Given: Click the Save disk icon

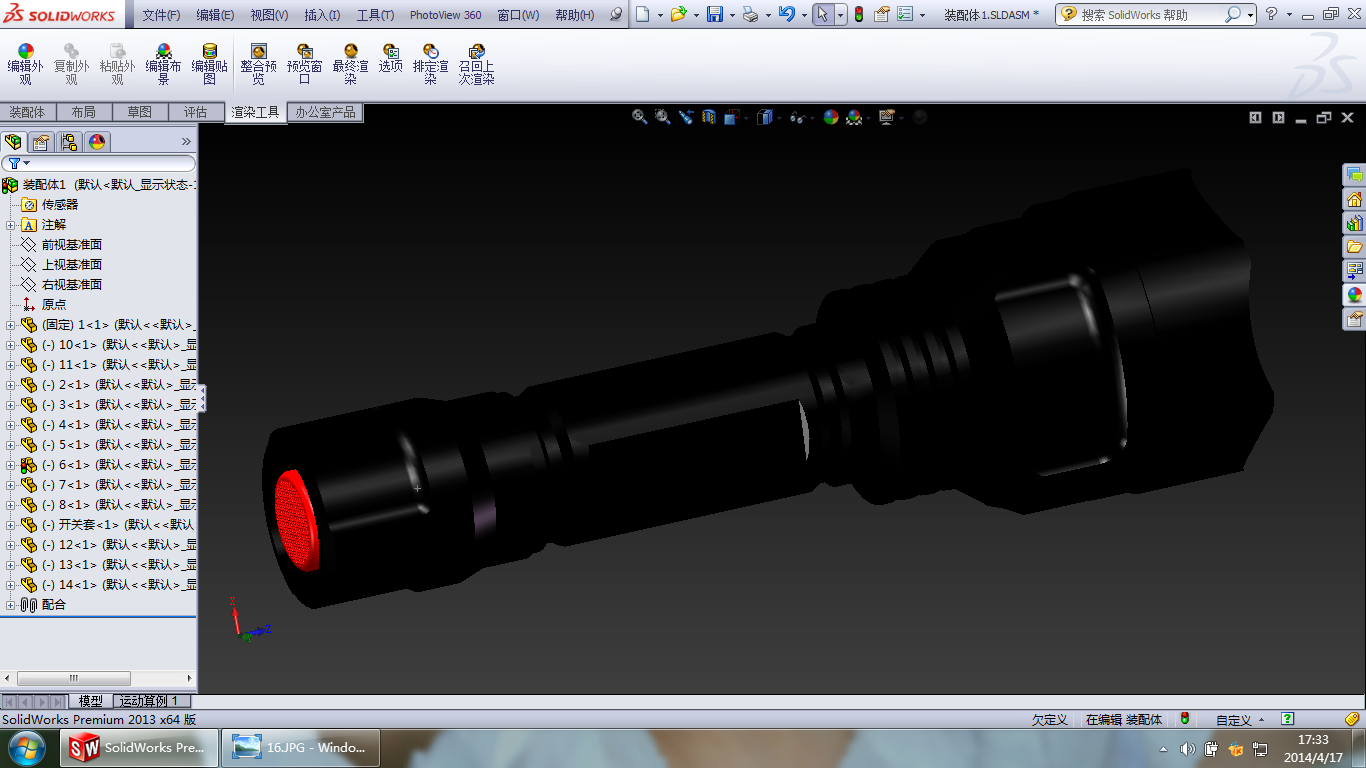Looking at the screenshot, I should 714,14.
